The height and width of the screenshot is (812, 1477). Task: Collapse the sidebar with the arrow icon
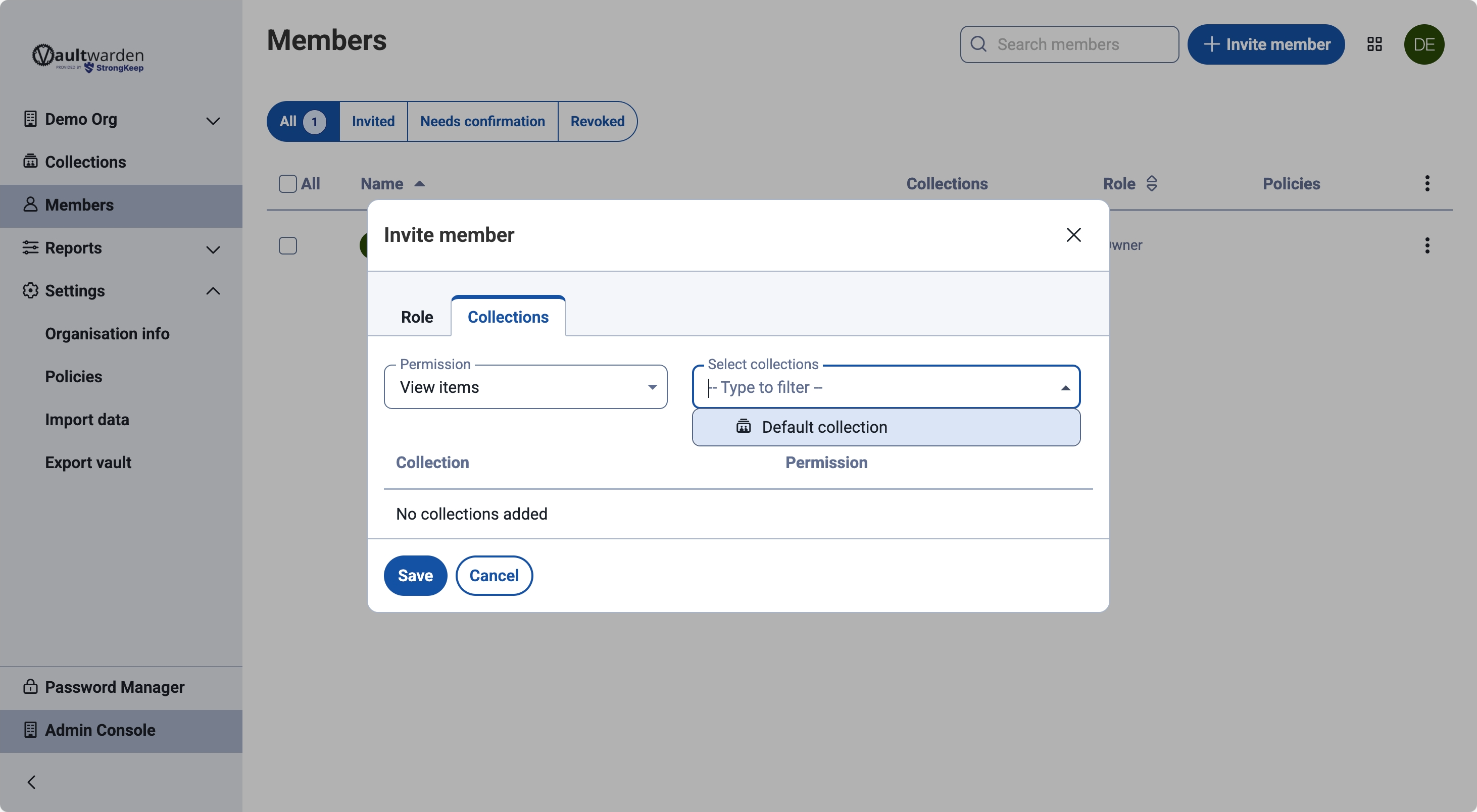tap(31, 782)
